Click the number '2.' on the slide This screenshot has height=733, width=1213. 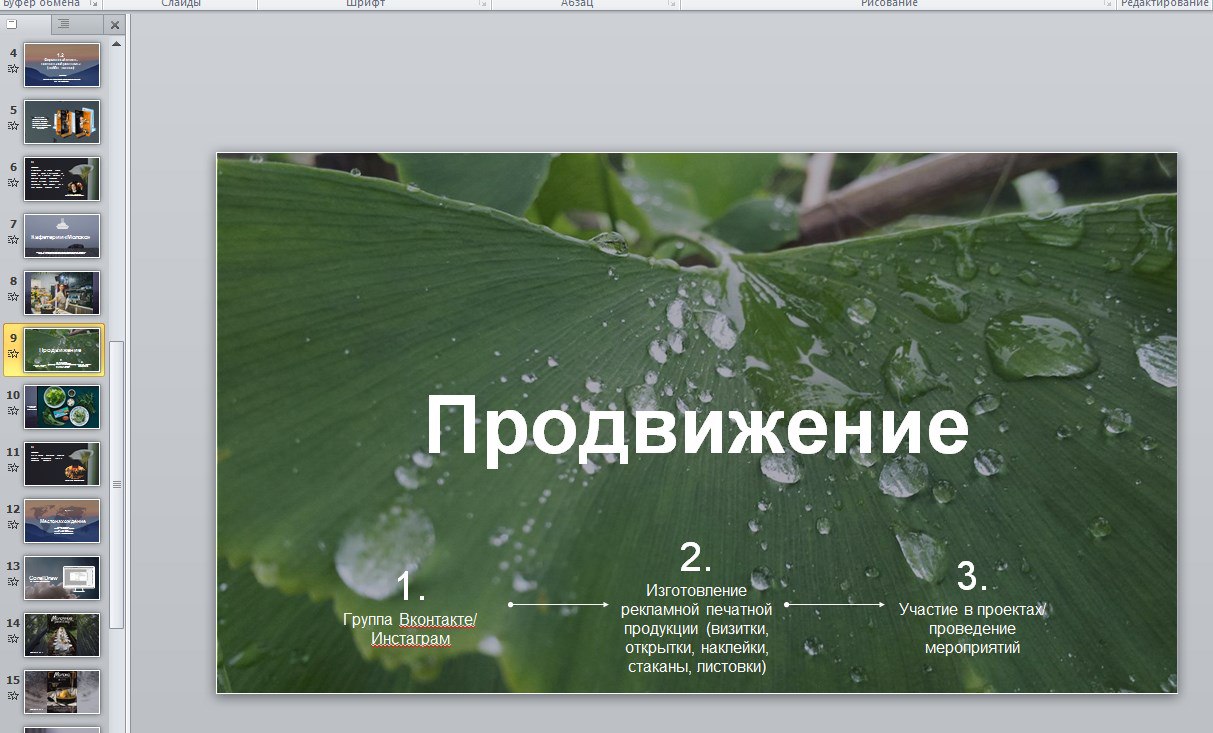click(x=696, y=557)
